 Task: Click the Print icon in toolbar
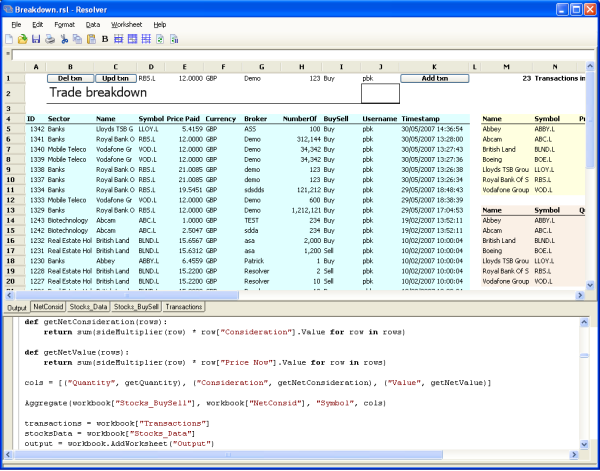(49, 39)
